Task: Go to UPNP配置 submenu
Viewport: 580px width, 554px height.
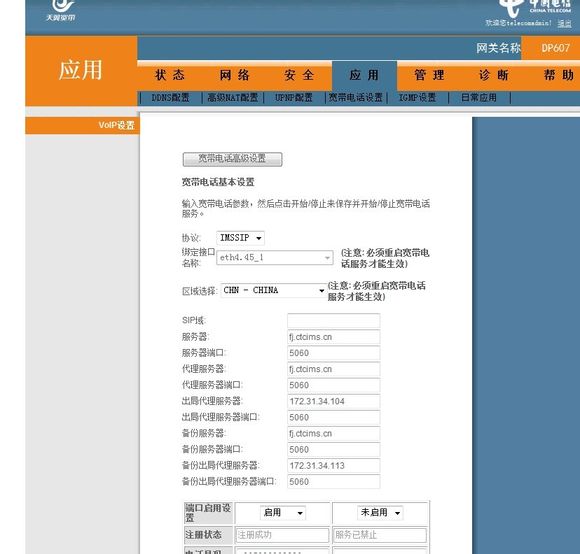Action: [294, 98]
